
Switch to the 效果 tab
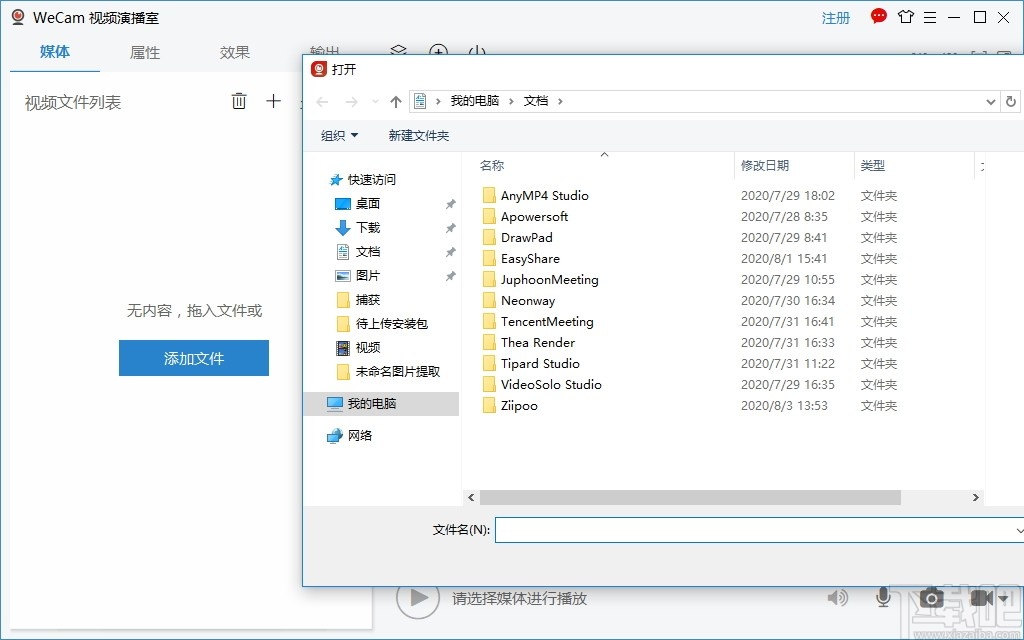[234, 52]
